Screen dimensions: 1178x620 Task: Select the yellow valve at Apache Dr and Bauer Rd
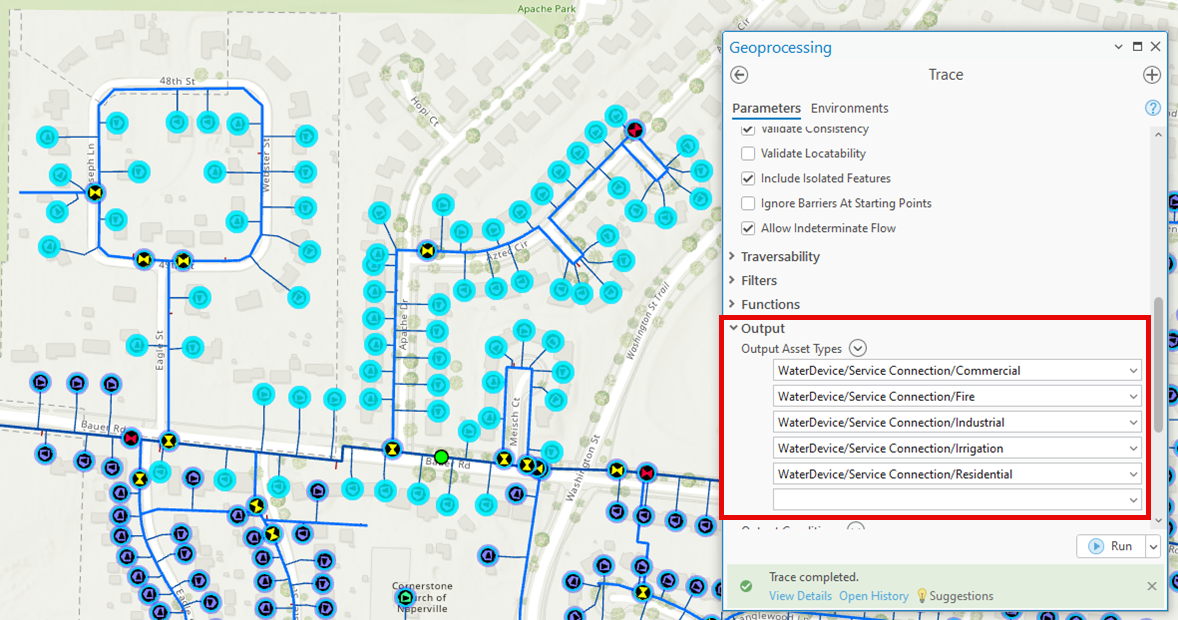pos(391,449)
